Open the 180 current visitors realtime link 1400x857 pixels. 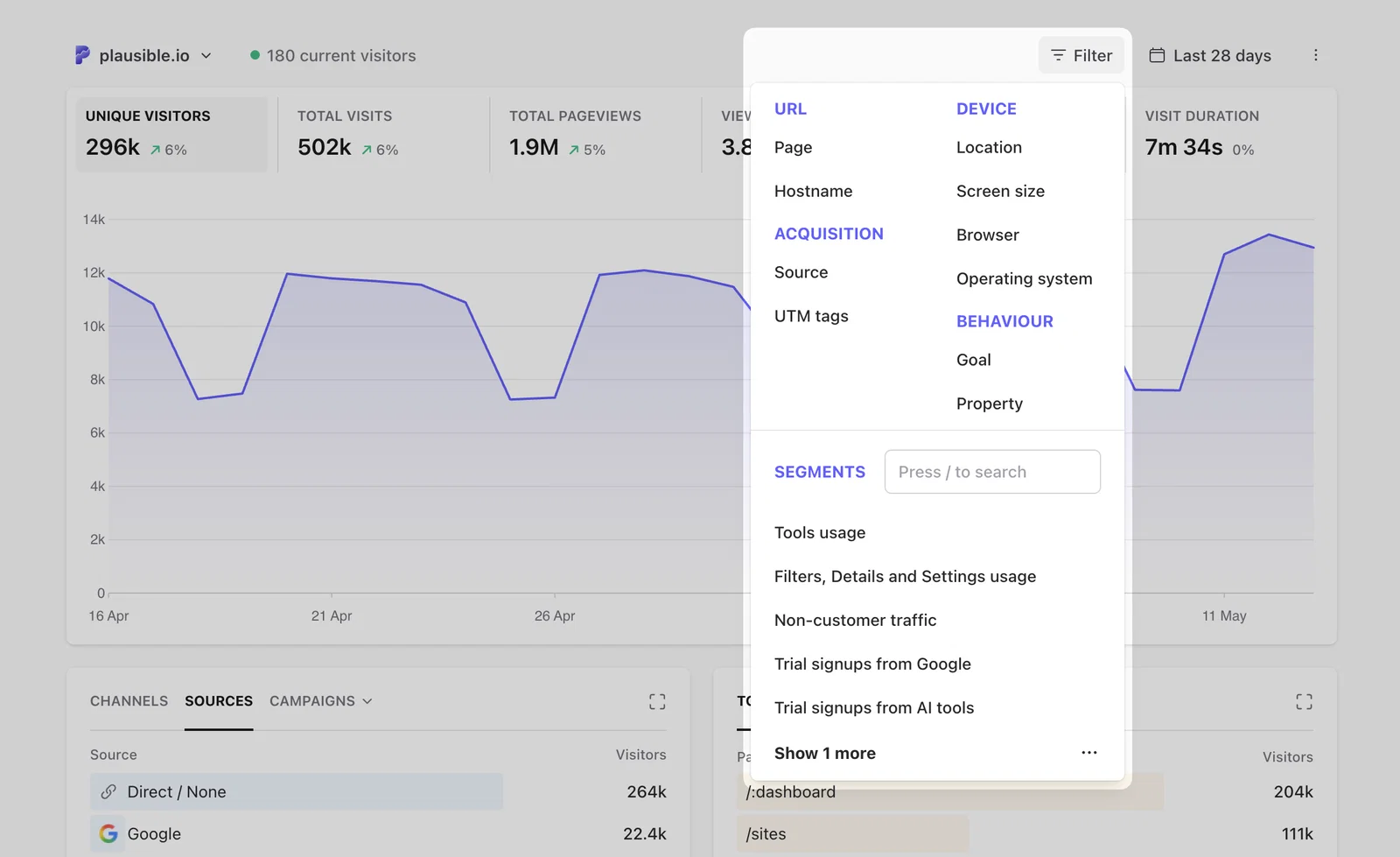(333, 55)
